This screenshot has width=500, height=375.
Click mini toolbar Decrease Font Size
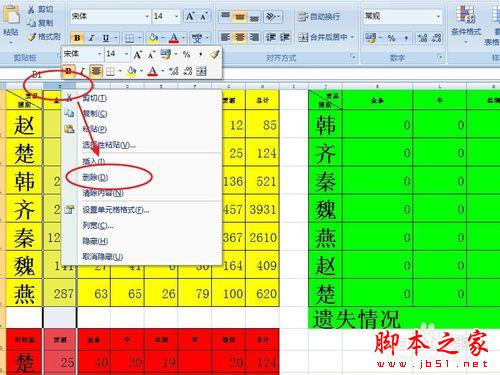151,54
